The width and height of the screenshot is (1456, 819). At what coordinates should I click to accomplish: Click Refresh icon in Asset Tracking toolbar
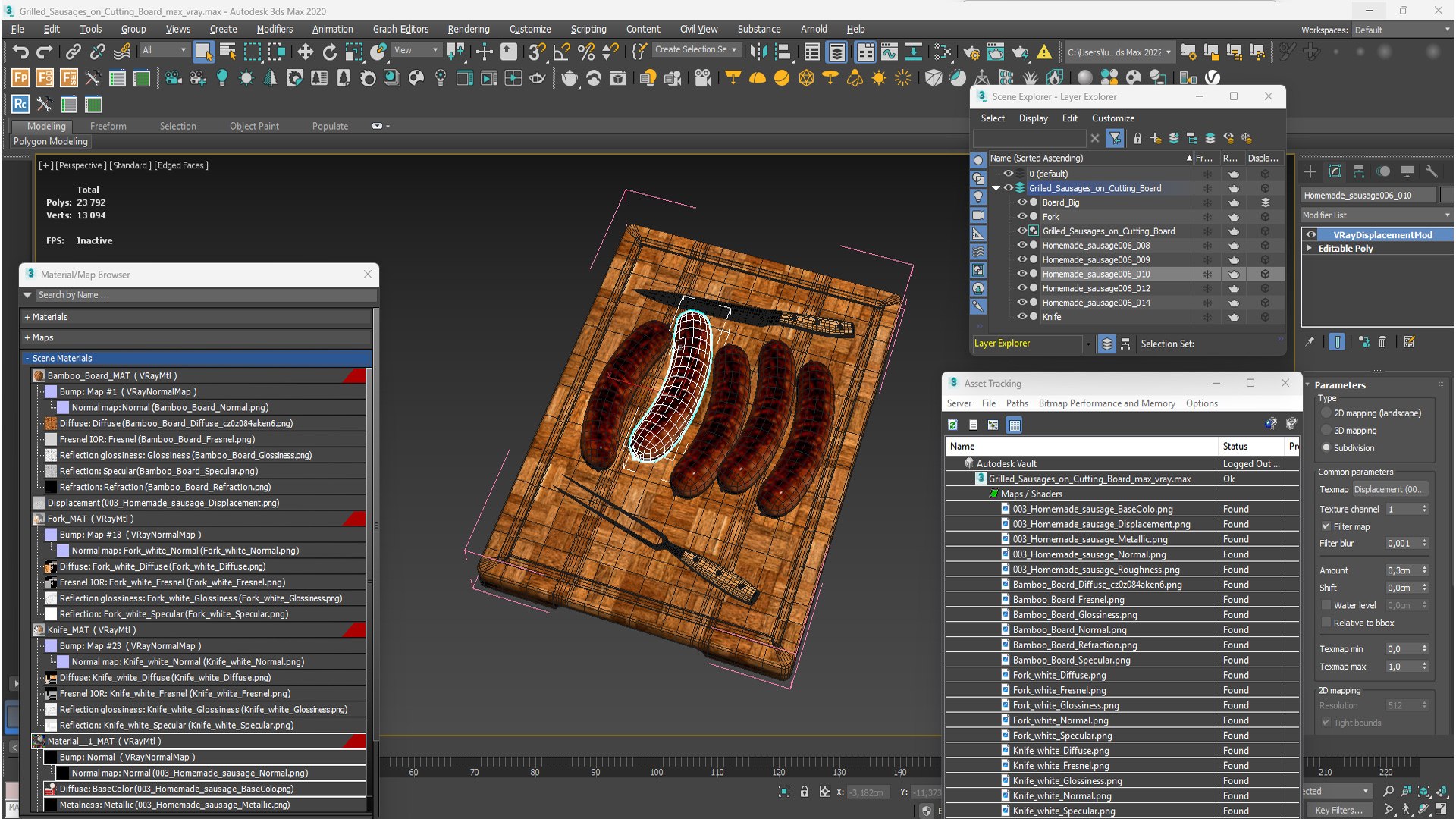click(x=952, y=425)
